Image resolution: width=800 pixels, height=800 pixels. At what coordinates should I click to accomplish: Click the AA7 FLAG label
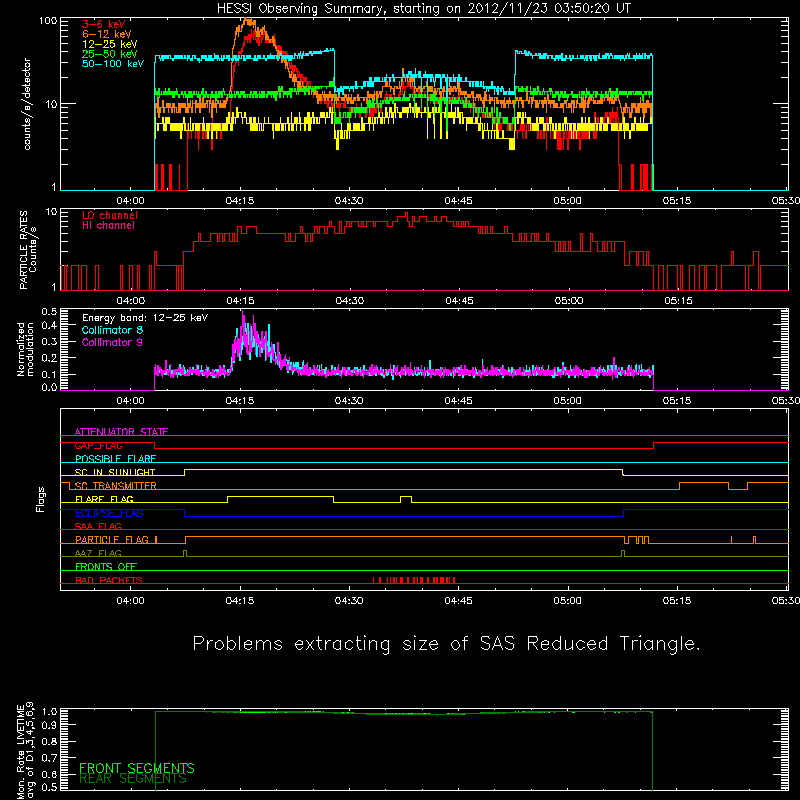coord(98,553)
